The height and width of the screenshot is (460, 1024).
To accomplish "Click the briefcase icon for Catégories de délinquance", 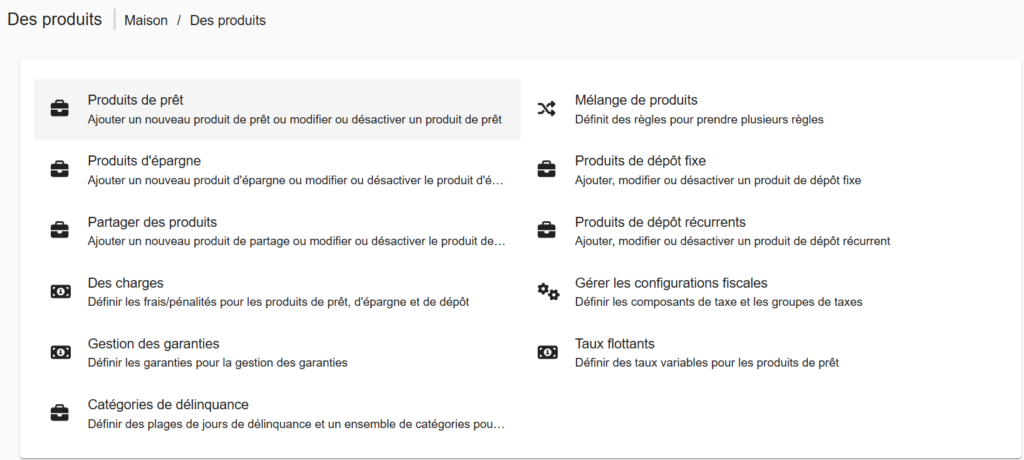I will click(60, 413).
